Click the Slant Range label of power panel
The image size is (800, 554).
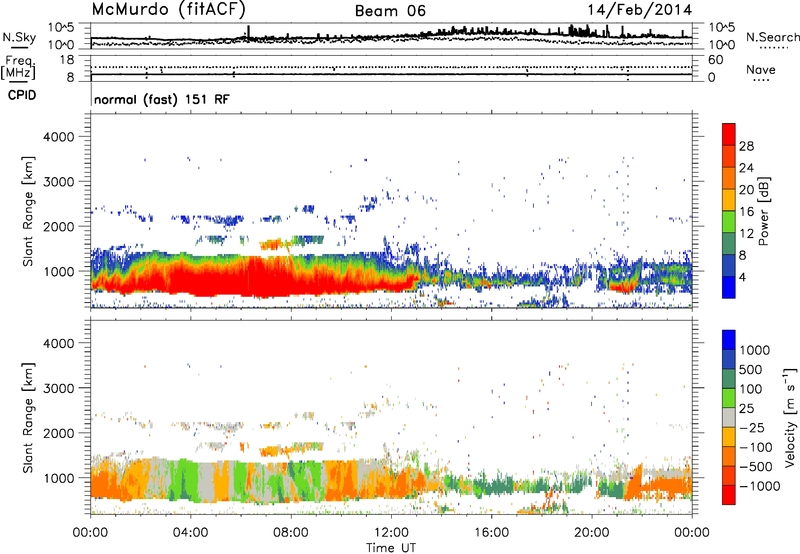[x=28, y=211]
